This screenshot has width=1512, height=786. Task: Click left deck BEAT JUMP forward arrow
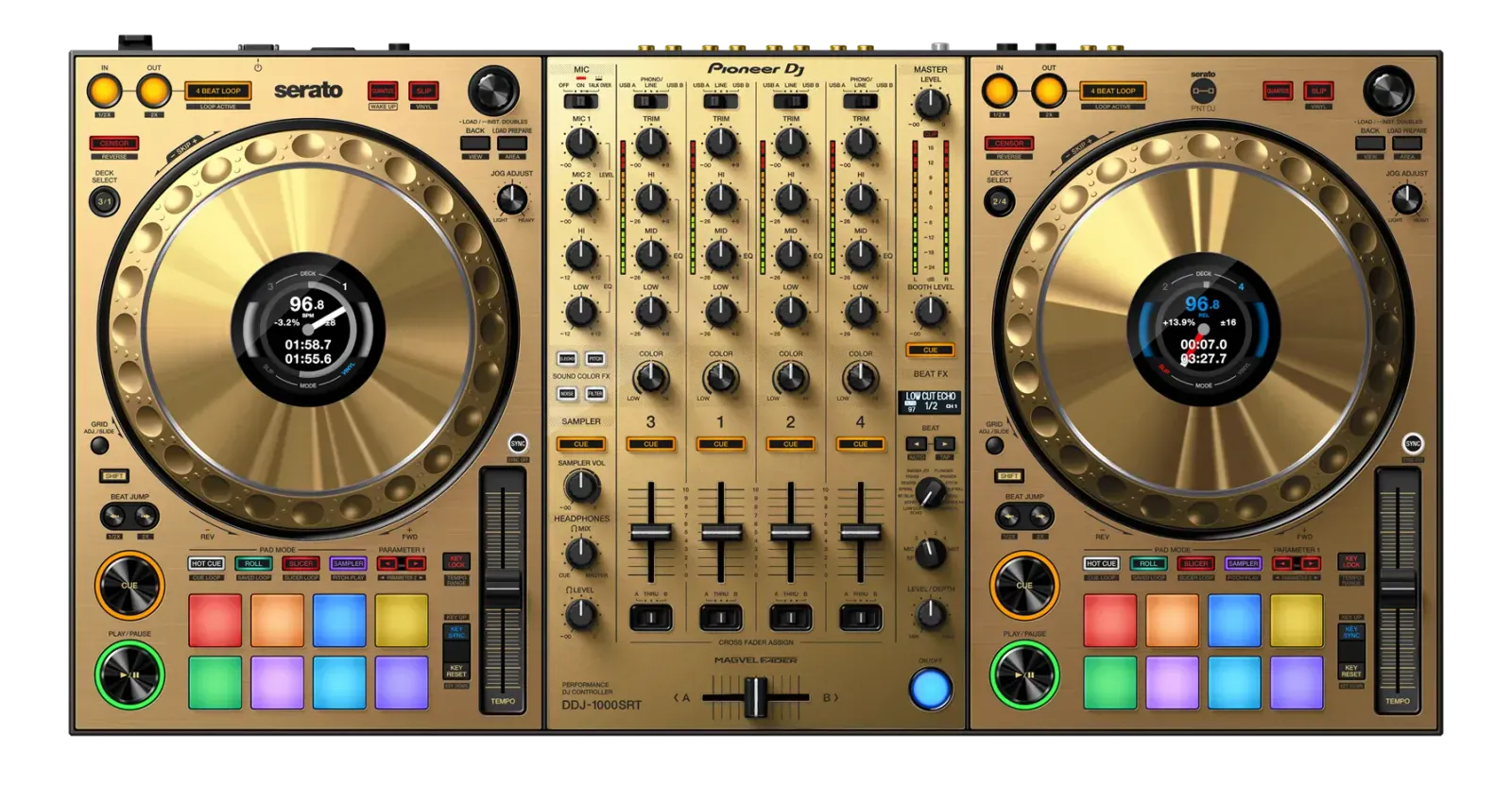click(x=146, y=516)
